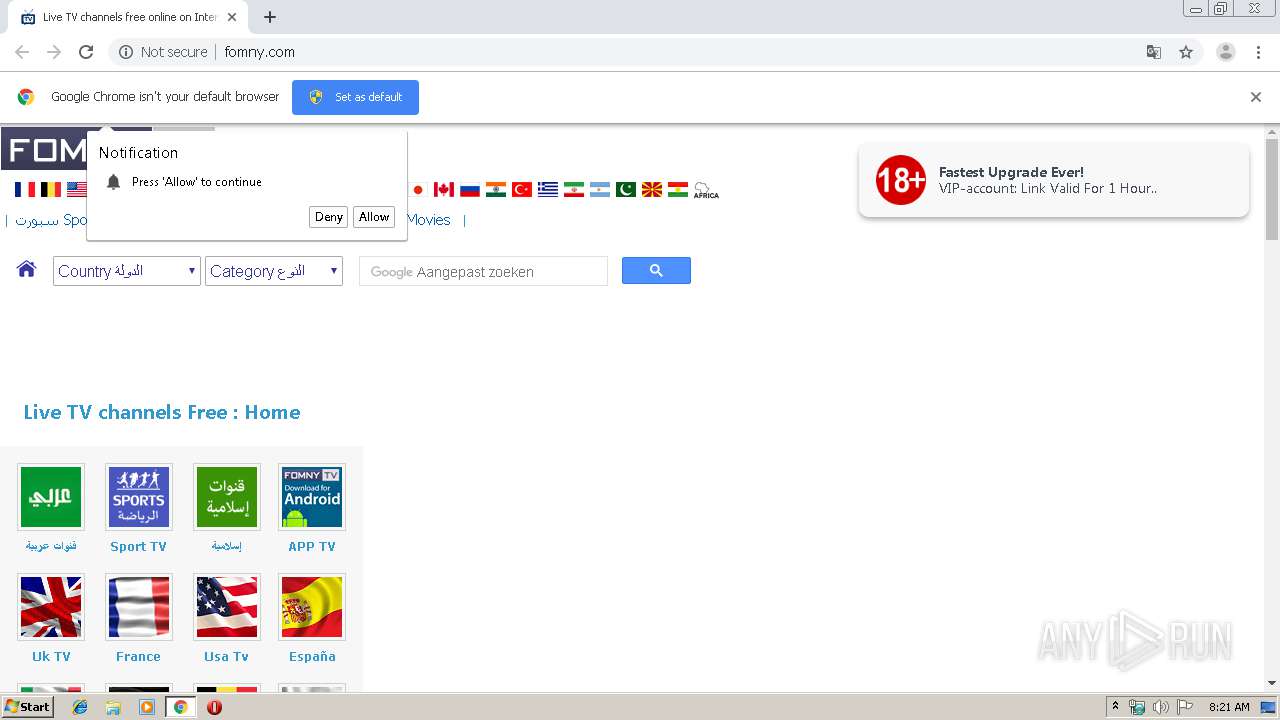Open the Movies menu link
Screen dimensions: 1280x720
(428, 220)
